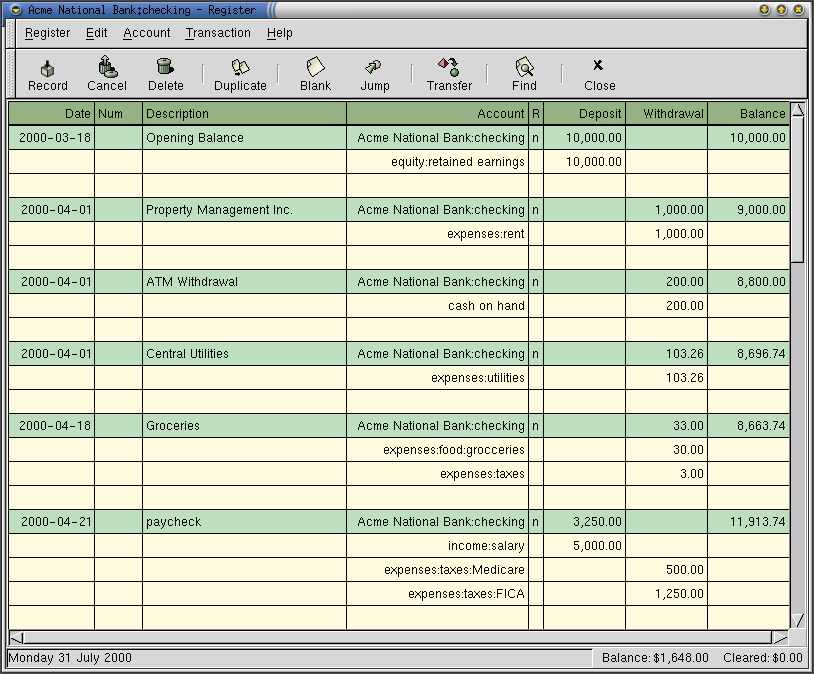Click the 'income:salary' split account
This screenshot has height=674, width=814.
point(437,546)
